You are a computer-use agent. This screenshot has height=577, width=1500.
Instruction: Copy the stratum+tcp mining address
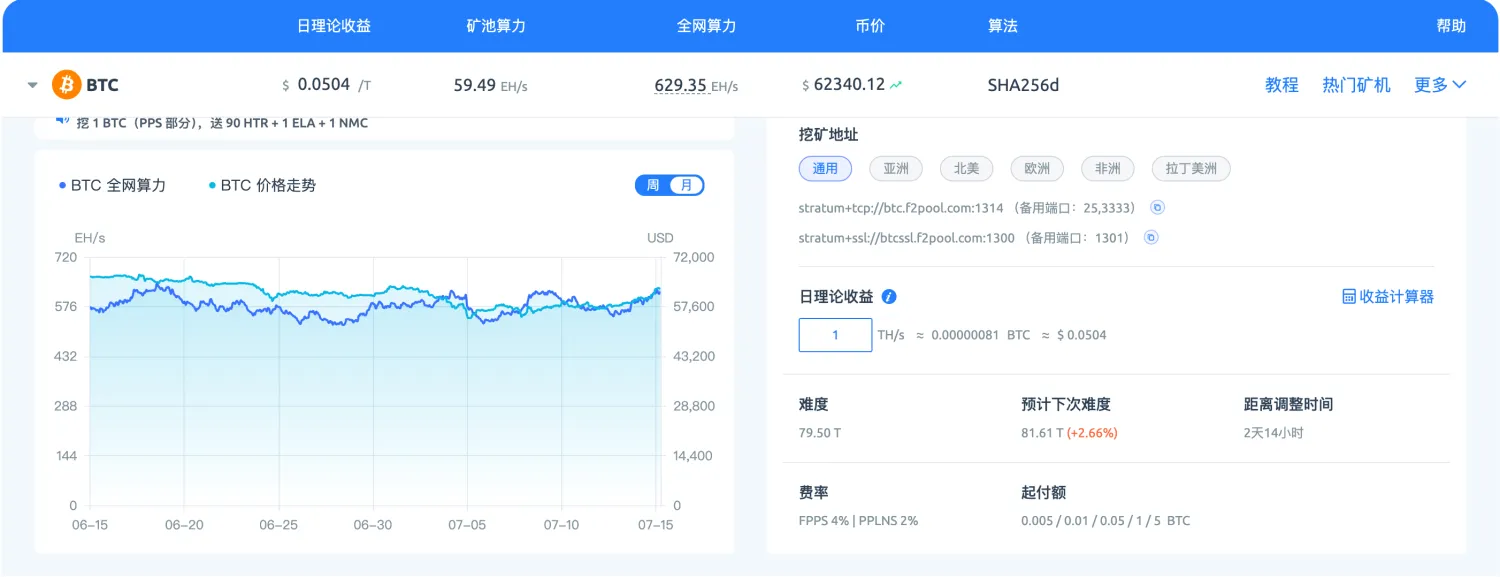pyautogui.click(x=1158, y=207)
